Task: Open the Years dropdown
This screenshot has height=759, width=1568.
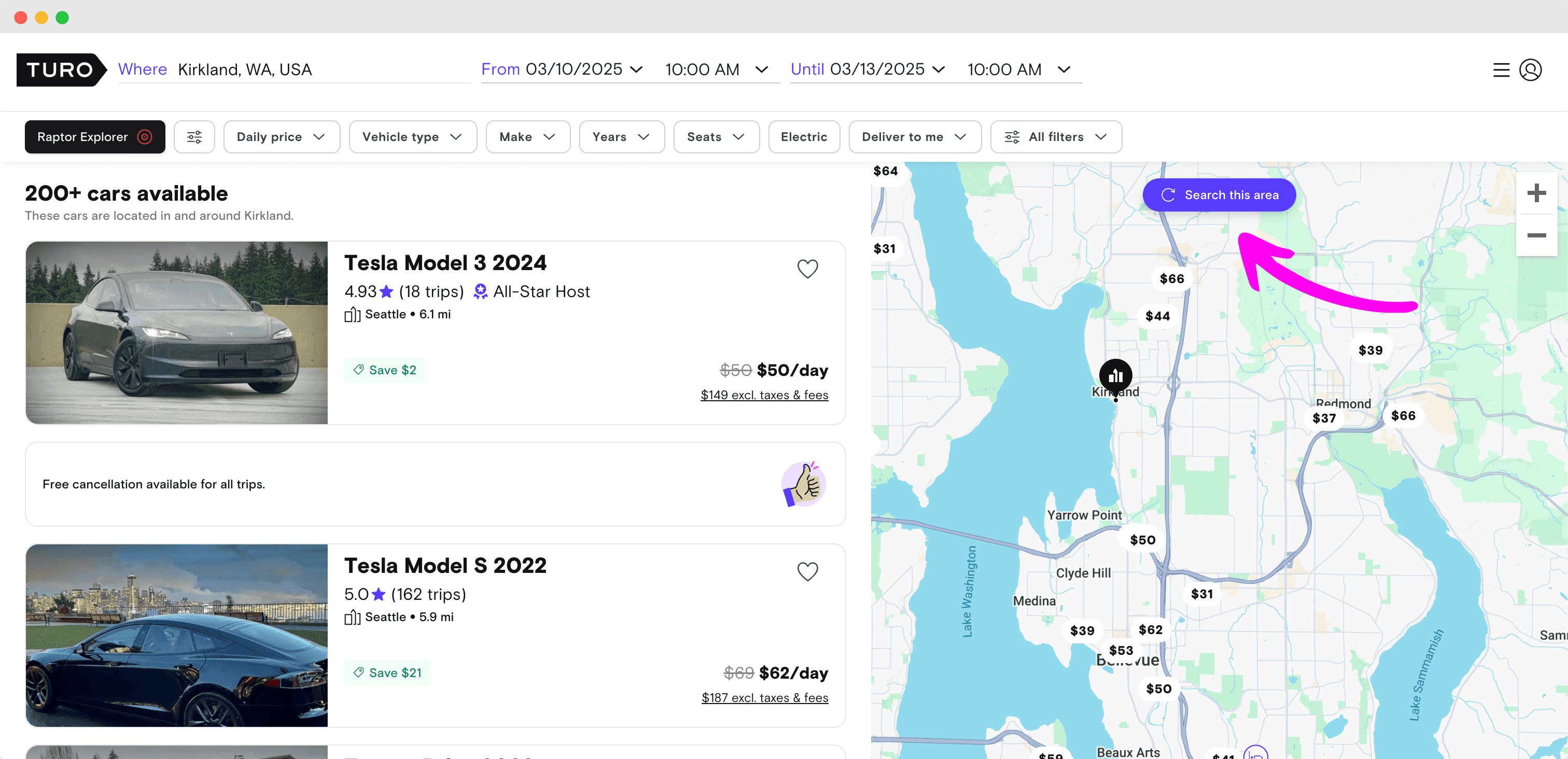Action: [622, 137]
